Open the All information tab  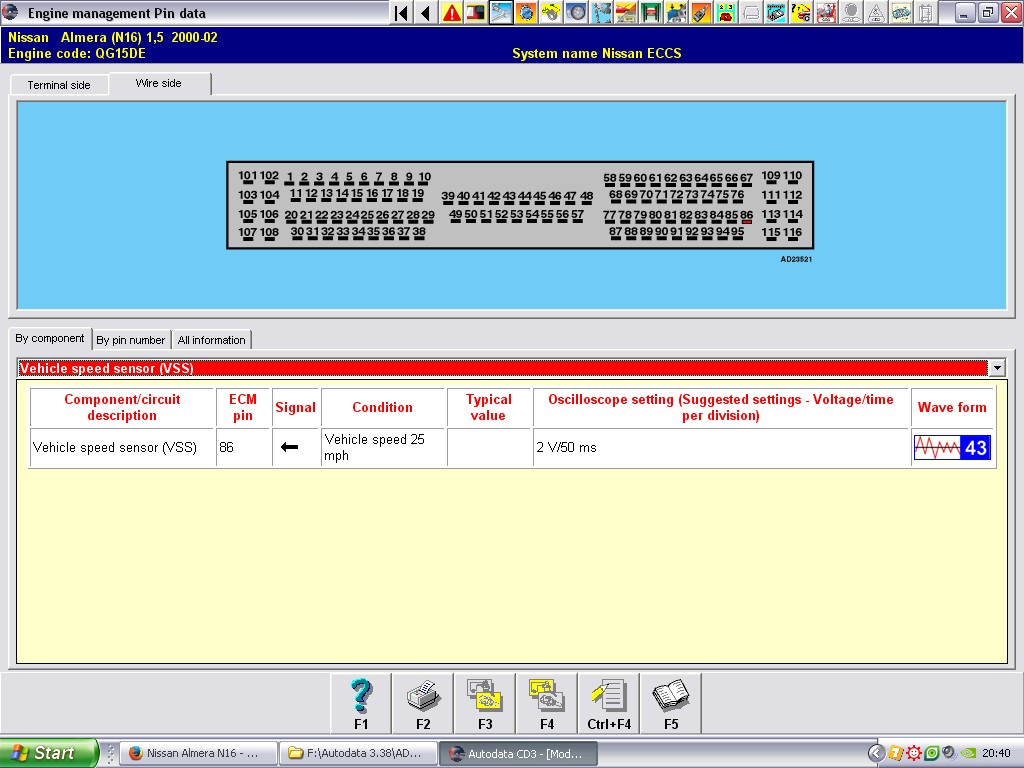[212, 340]
